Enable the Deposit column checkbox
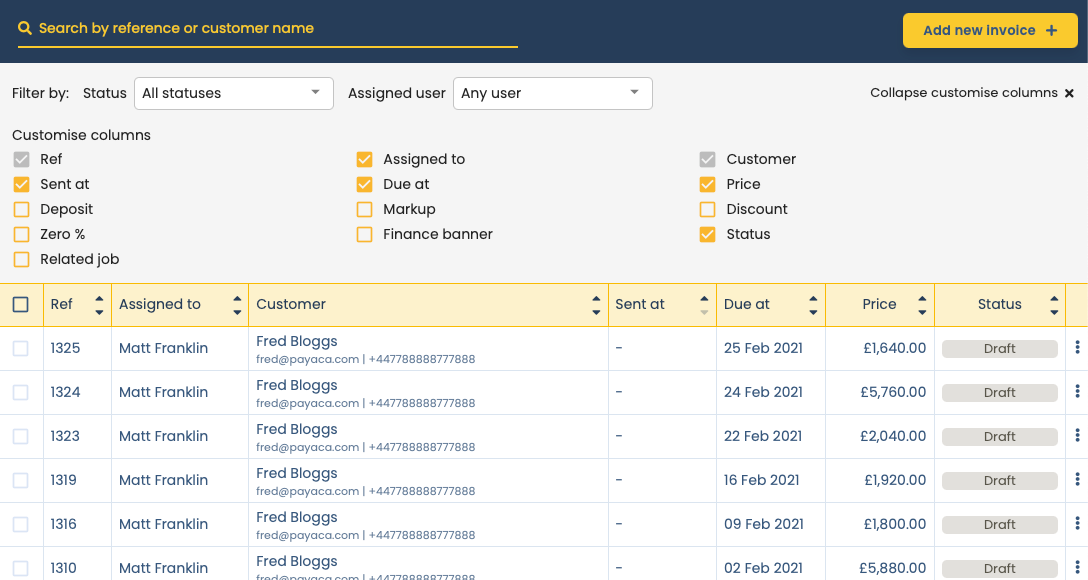The width and height of the screenshot is (1088, 580). click(21, 209)
